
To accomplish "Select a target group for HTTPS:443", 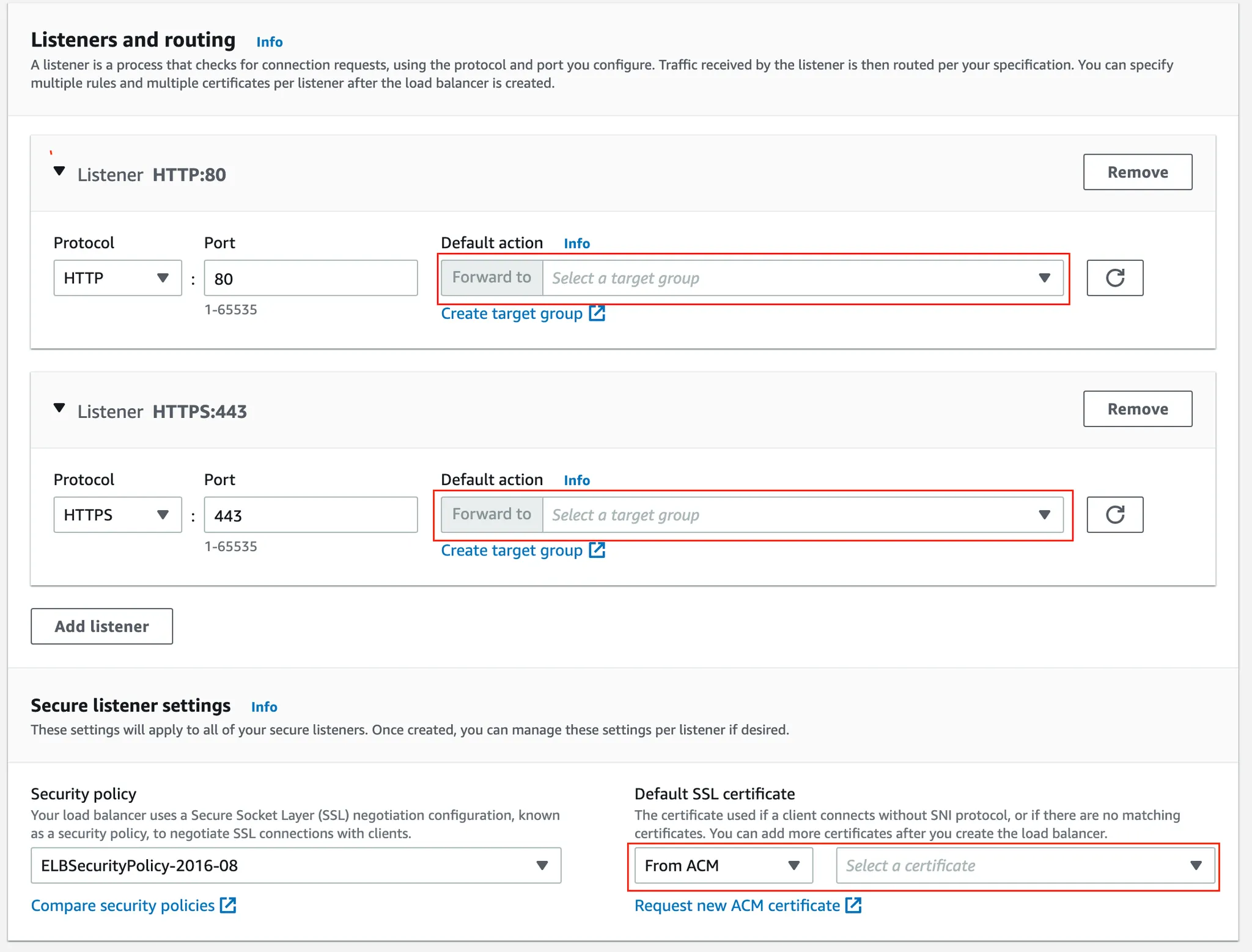I will coord(802,514).
